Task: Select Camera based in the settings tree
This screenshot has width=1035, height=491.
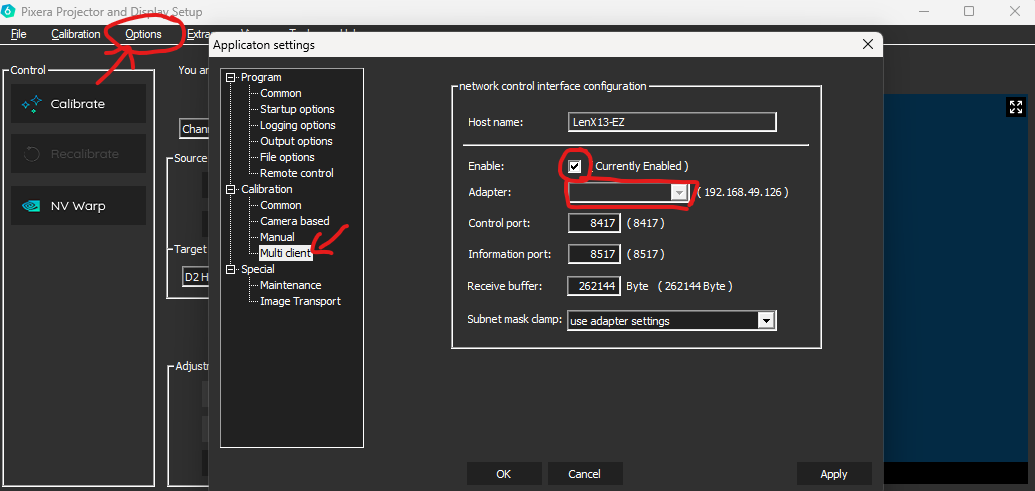Action: click(x=294, y=221)
